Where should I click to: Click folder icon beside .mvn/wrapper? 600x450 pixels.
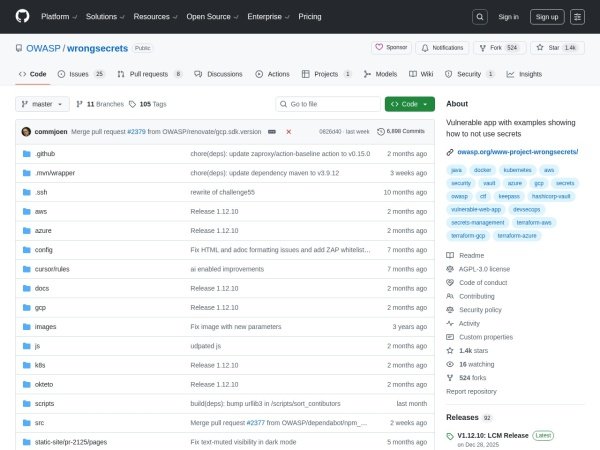coord(26,173)
